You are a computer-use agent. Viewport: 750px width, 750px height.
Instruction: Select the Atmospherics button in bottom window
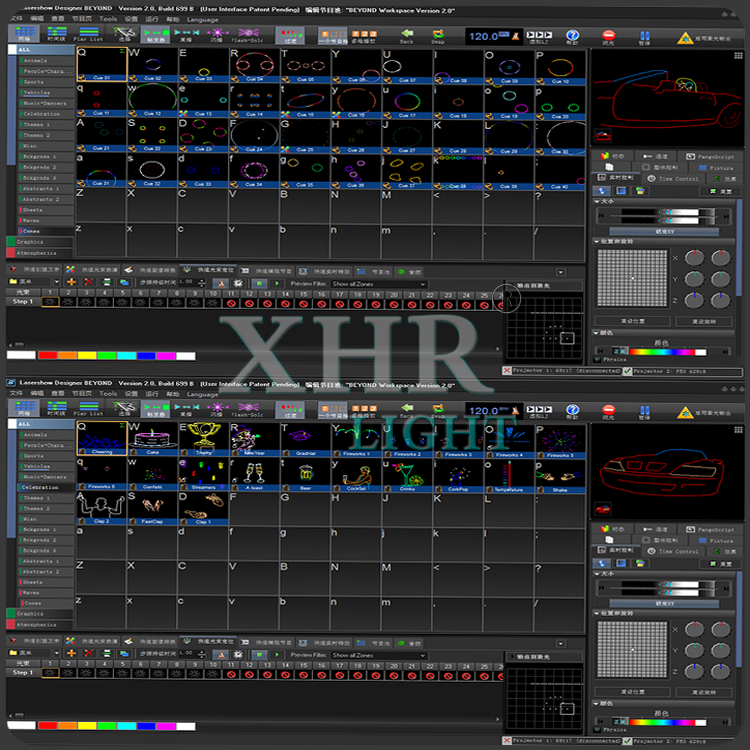[40, 625]
